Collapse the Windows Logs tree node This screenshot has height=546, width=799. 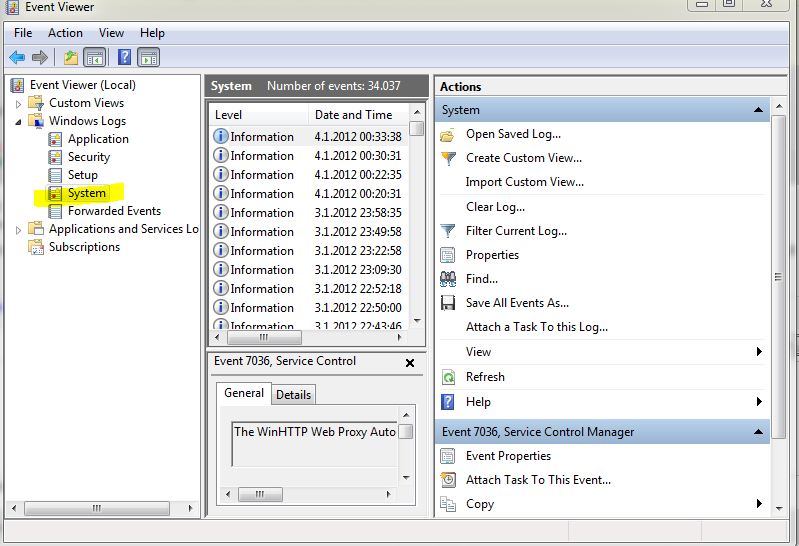pyautogui.click(x=18, y=121)
